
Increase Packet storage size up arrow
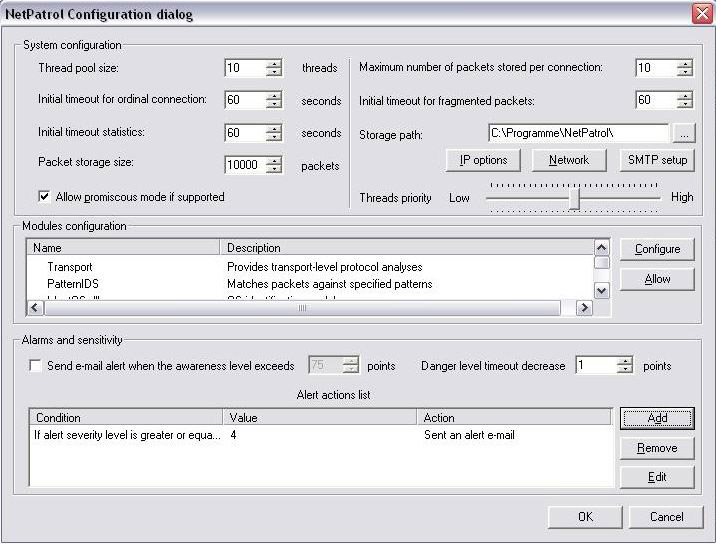[274, 161]
